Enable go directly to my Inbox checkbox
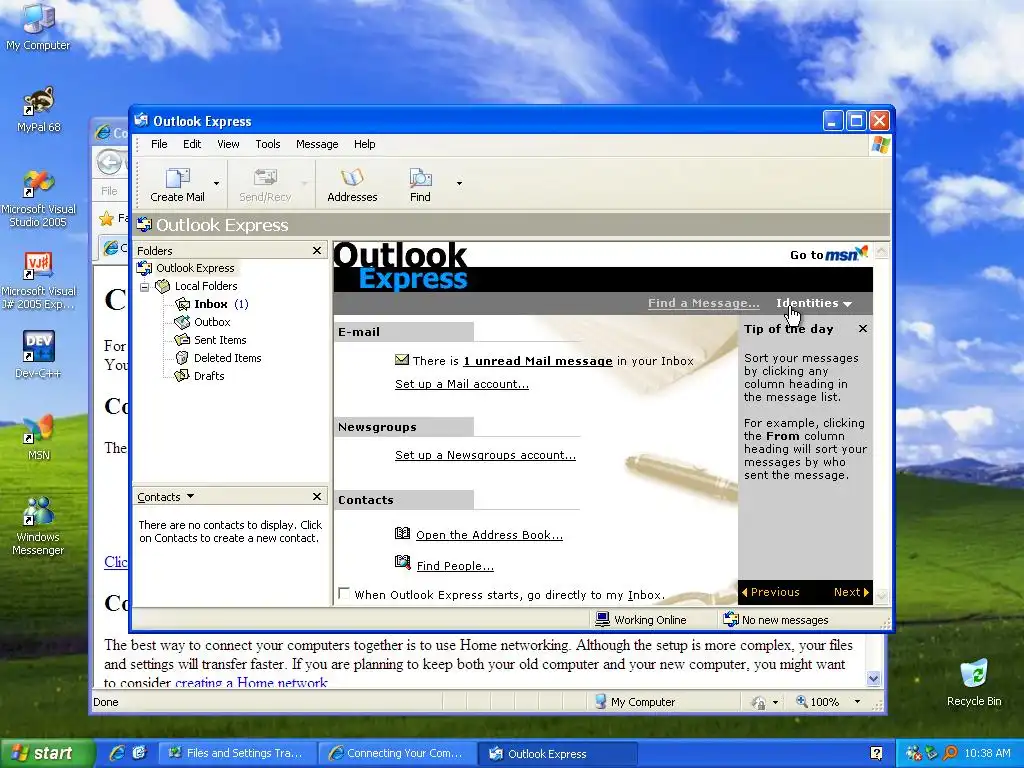The width and height of the screenshot is (1024, 768). point(344,594)
